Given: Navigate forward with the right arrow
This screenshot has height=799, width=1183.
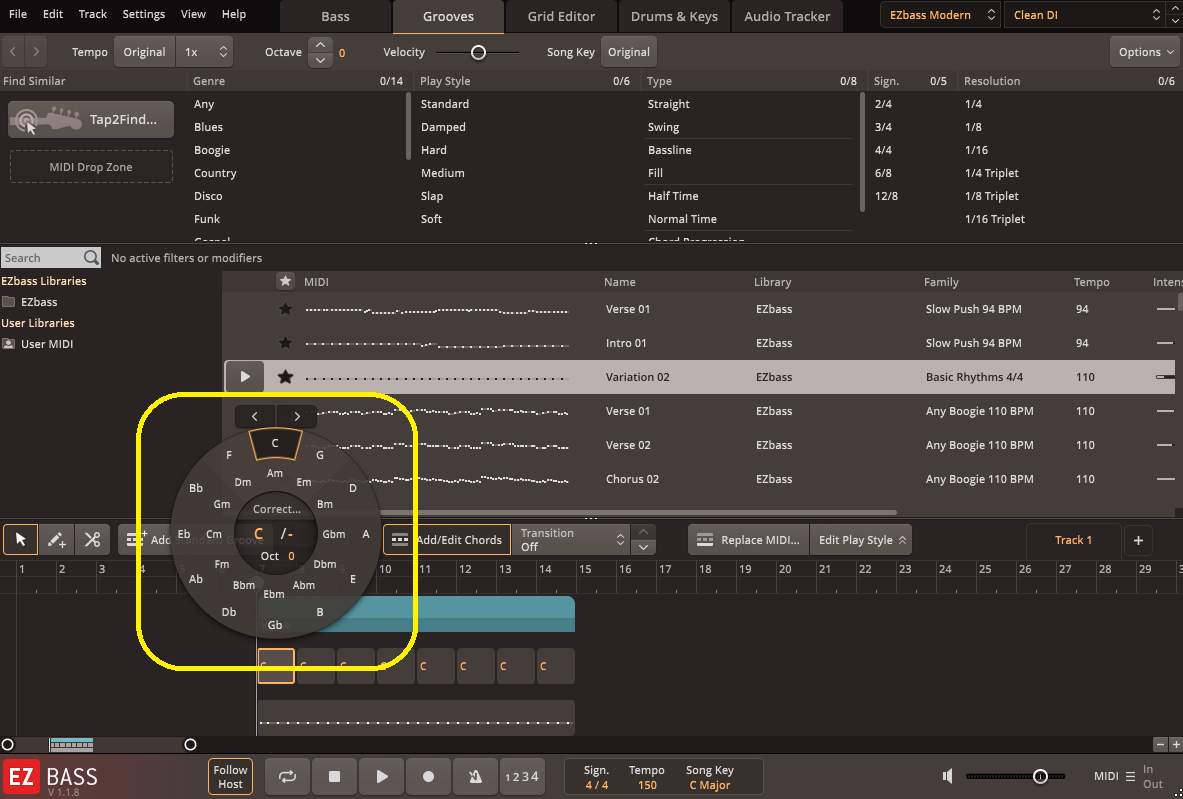Looking at the screenshot, I should pyautogui.click(x=35, y=52).
